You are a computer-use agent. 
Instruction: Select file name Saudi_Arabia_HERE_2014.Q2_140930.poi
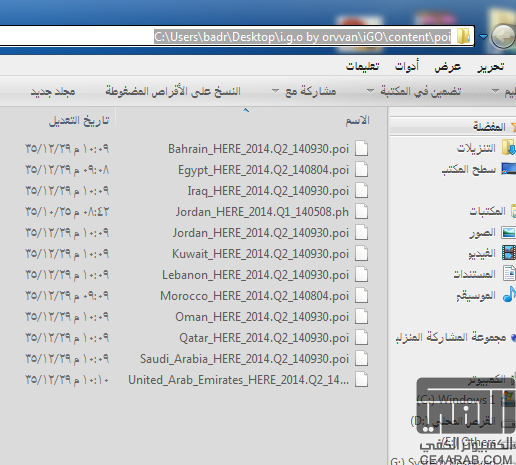pos(244,359)
